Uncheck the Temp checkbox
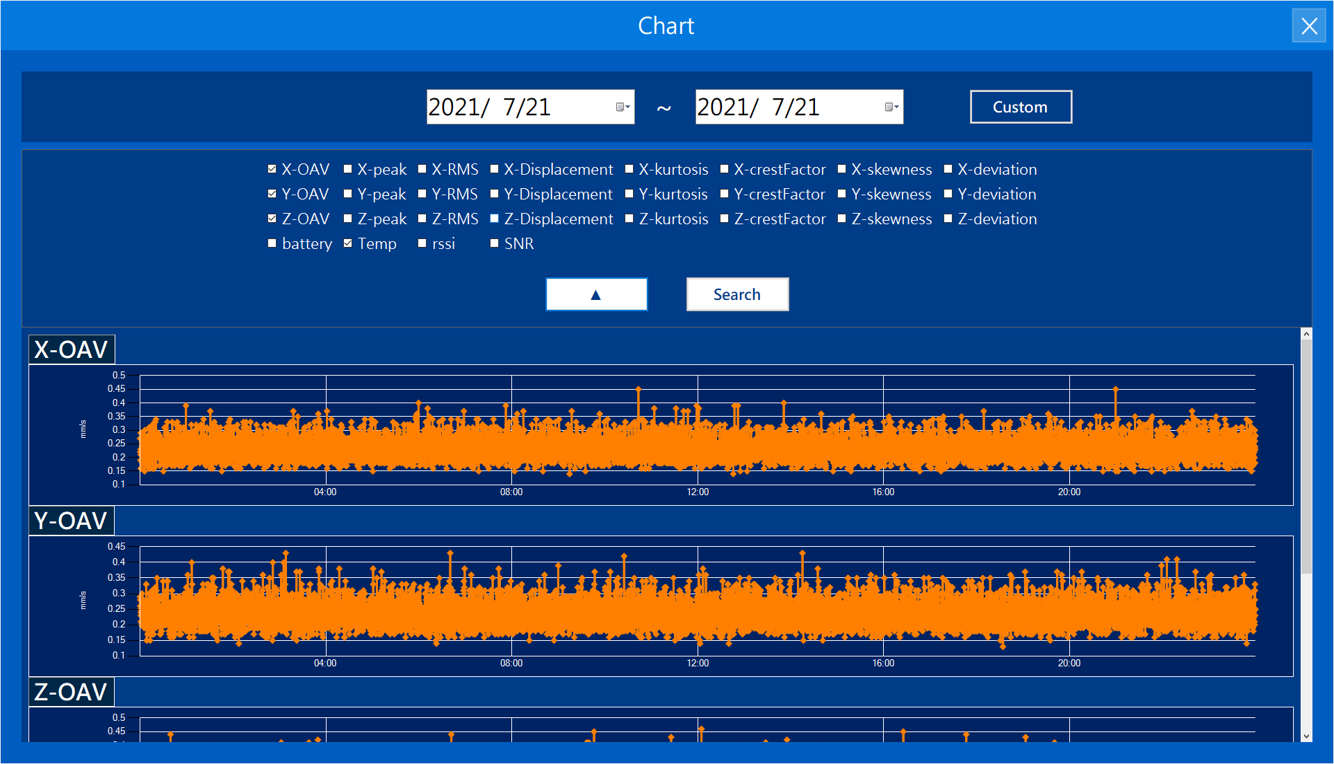 click(348, 243)
